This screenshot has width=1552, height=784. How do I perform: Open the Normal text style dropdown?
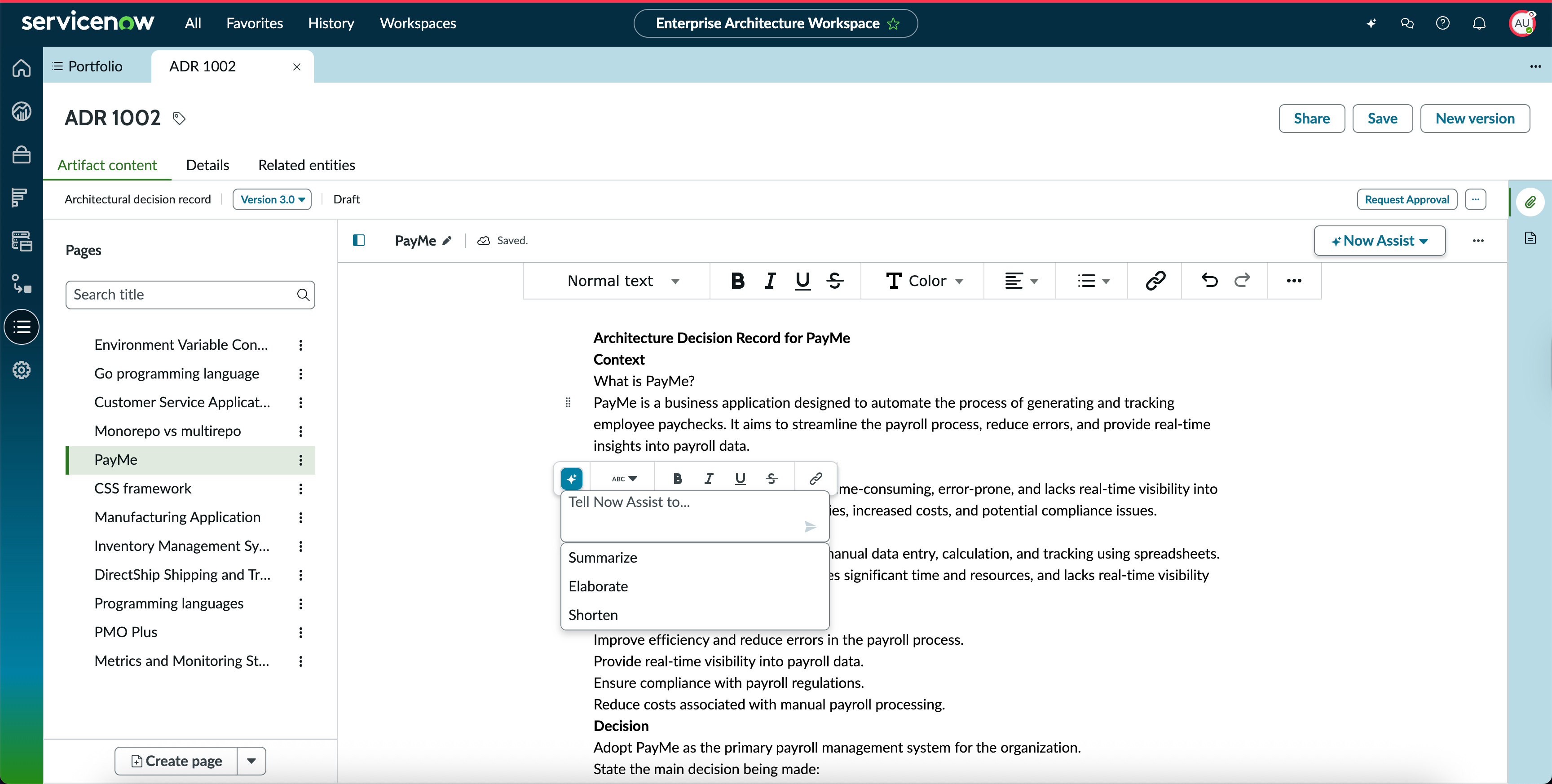pos(623,281)
